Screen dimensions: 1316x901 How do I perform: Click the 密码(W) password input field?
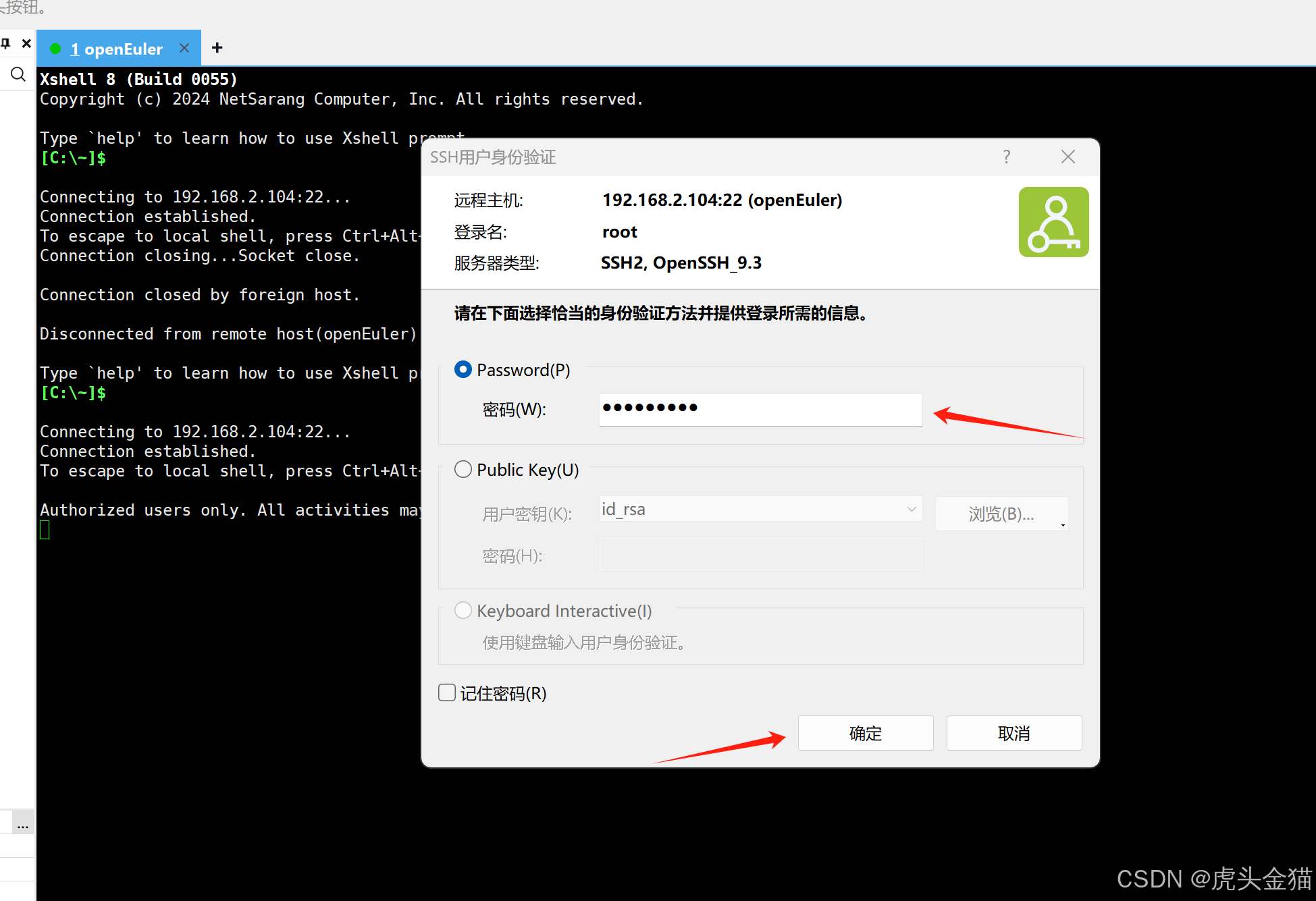(760, 410)
